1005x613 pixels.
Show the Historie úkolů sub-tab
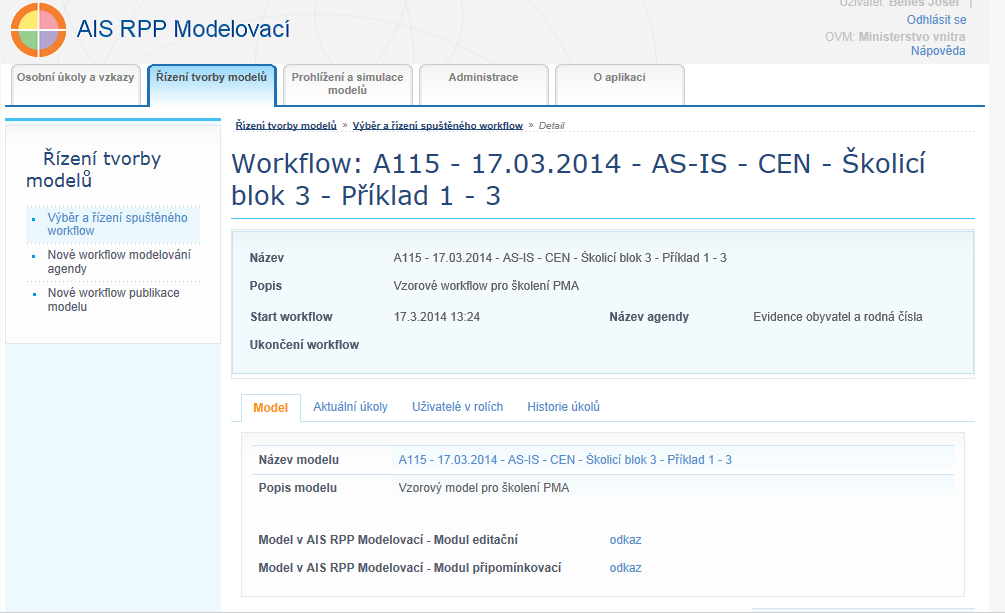point(563,407)
